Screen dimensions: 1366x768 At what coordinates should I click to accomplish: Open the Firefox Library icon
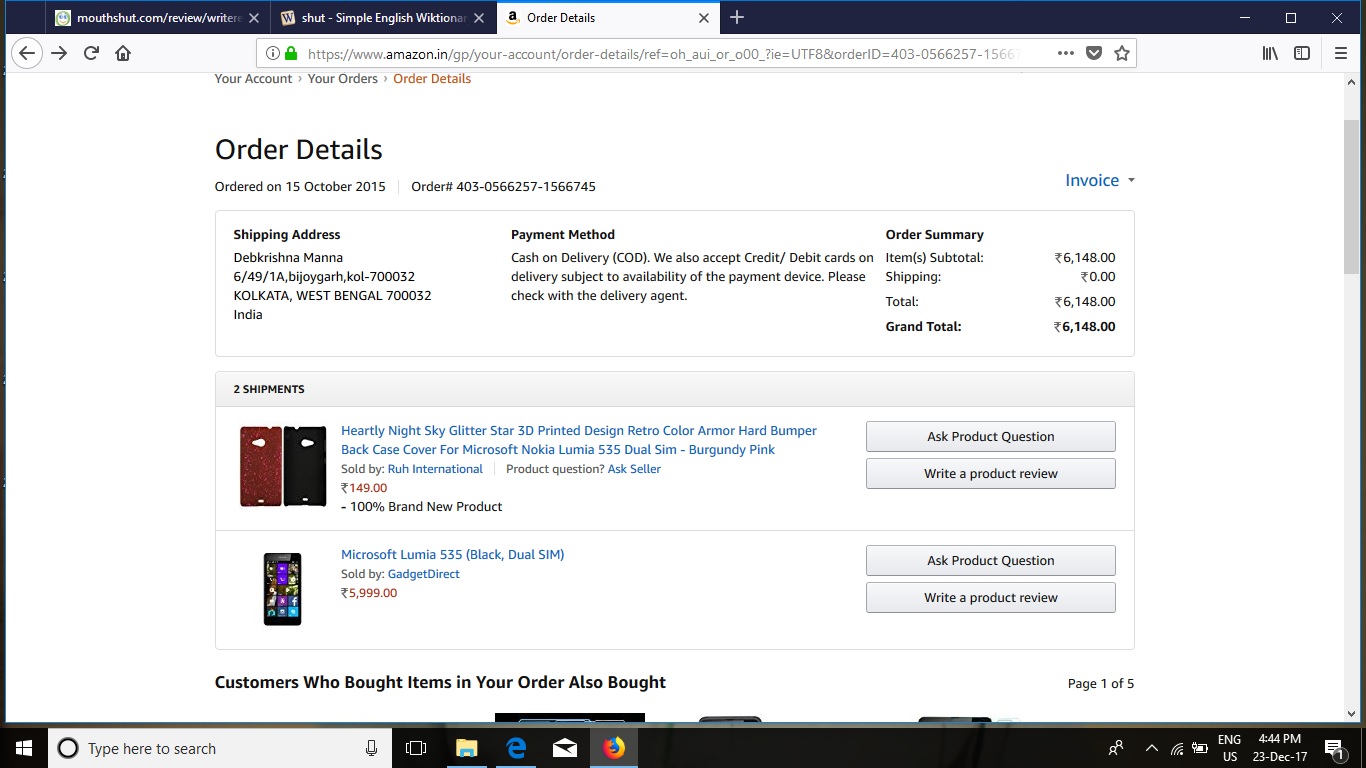(x=1270, y=53)
